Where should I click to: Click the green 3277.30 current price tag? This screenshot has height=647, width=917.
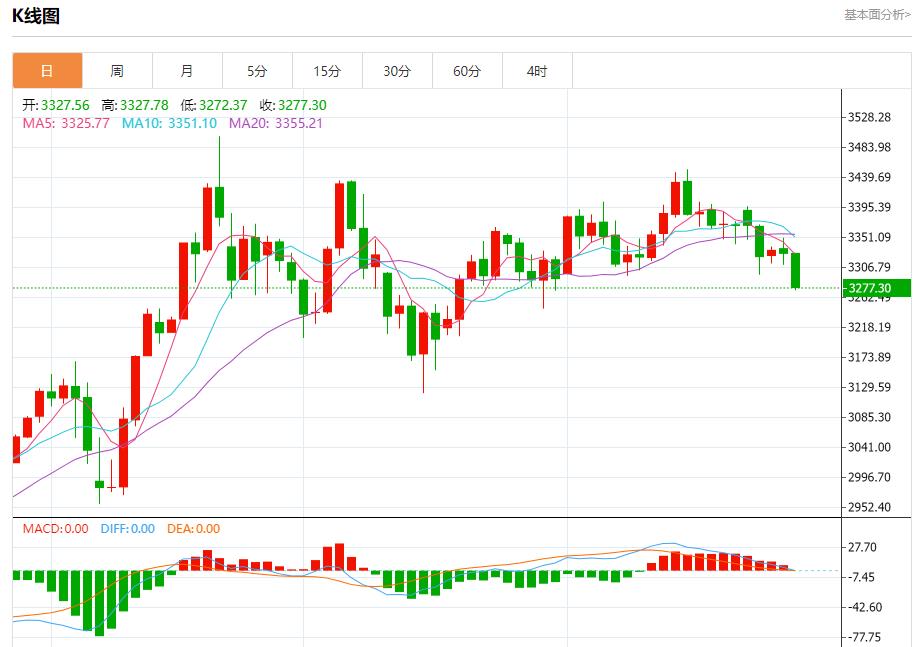[876, 288]
